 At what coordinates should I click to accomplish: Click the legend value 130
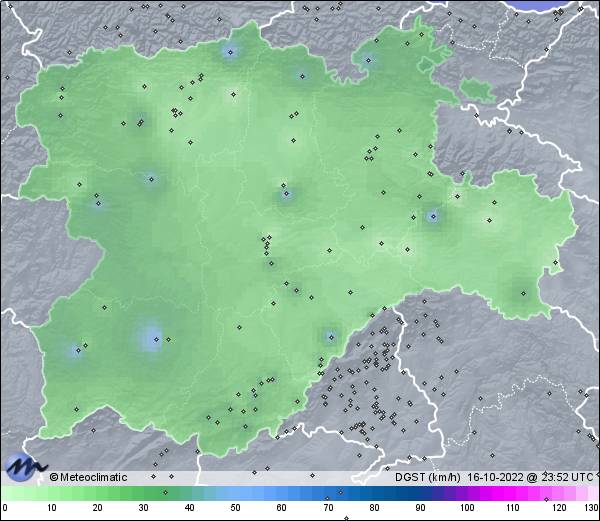pos(592,508)
